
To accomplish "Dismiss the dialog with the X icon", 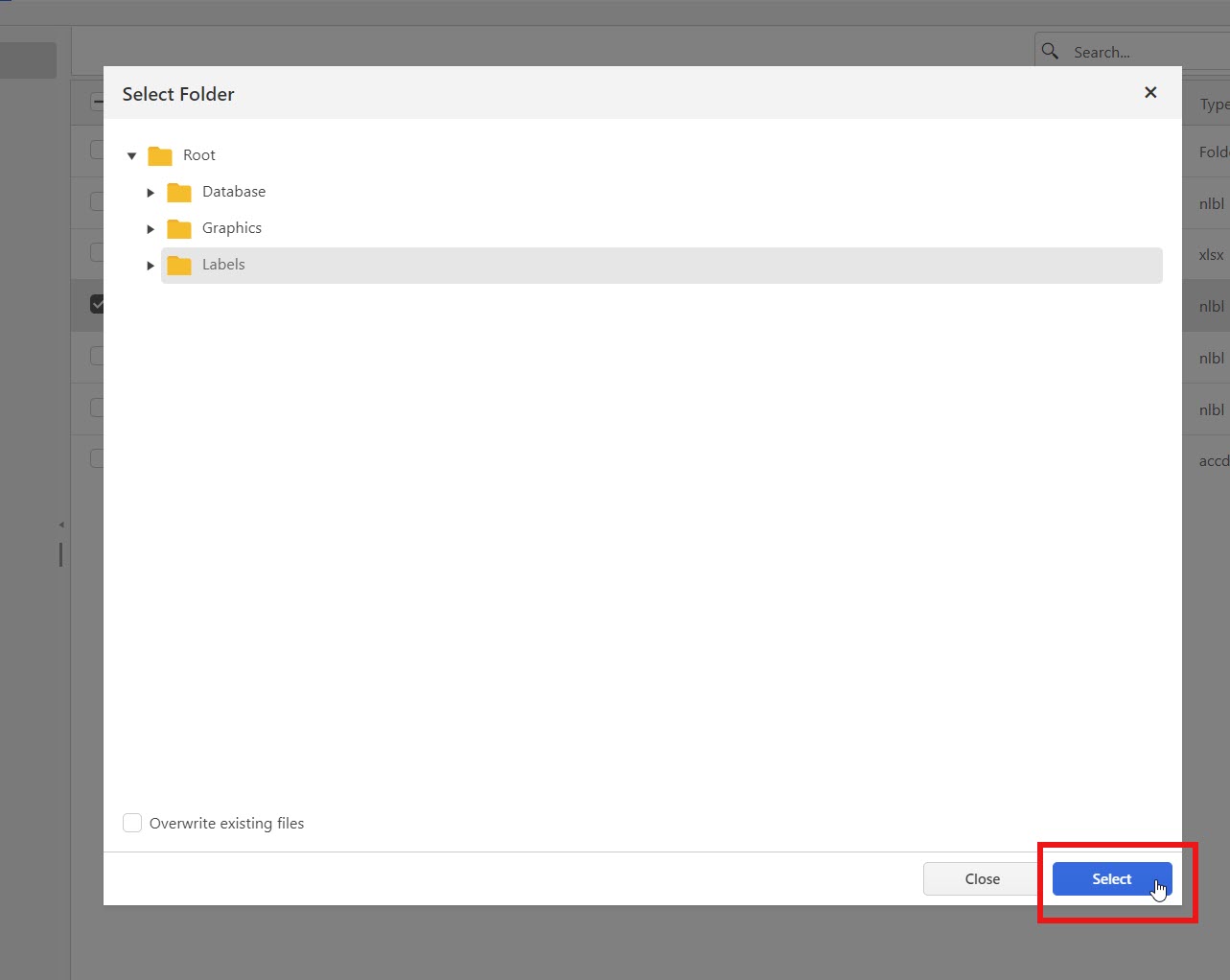I will coord(1150,93).
